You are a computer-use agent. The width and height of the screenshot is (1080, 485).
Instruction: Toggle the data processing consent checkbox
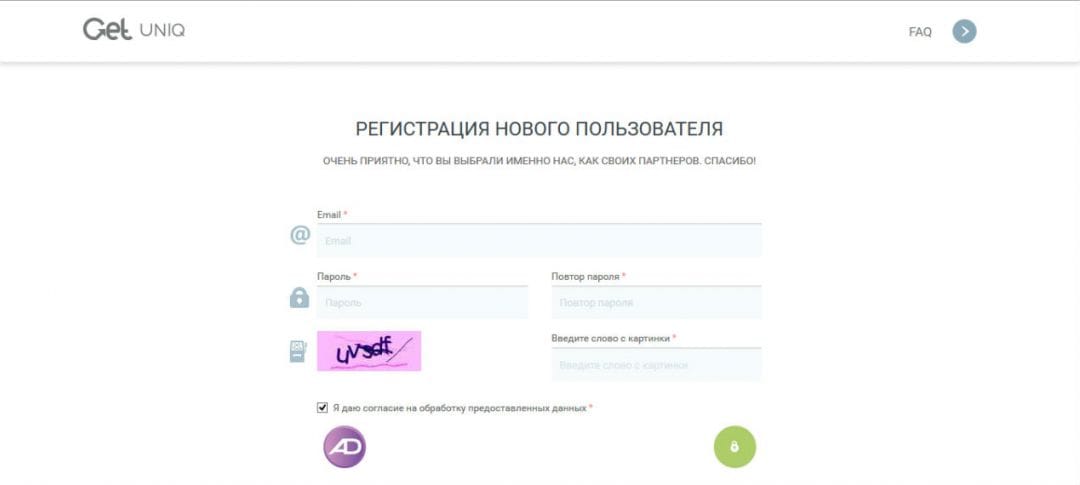point(322,408)
